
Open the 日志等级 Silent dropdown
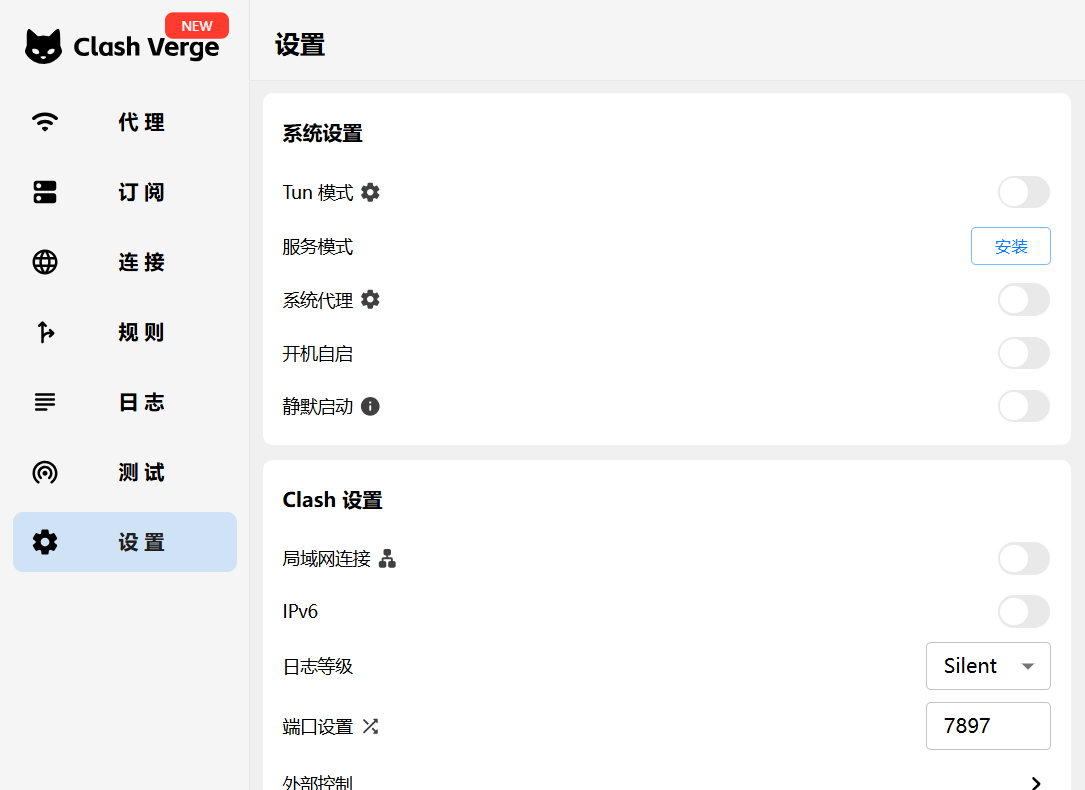point(988,665)
